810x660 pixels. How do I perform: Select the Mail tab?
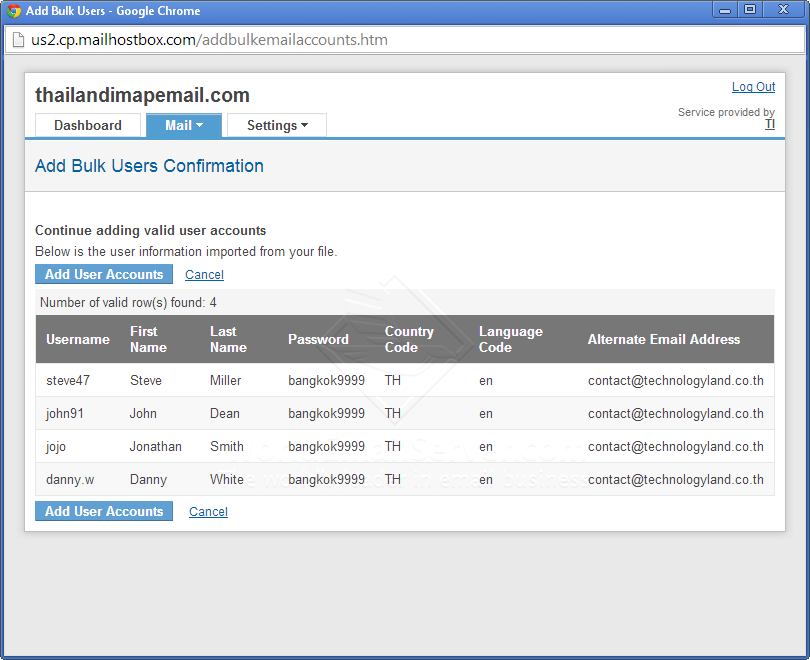(x=177, y=125)
